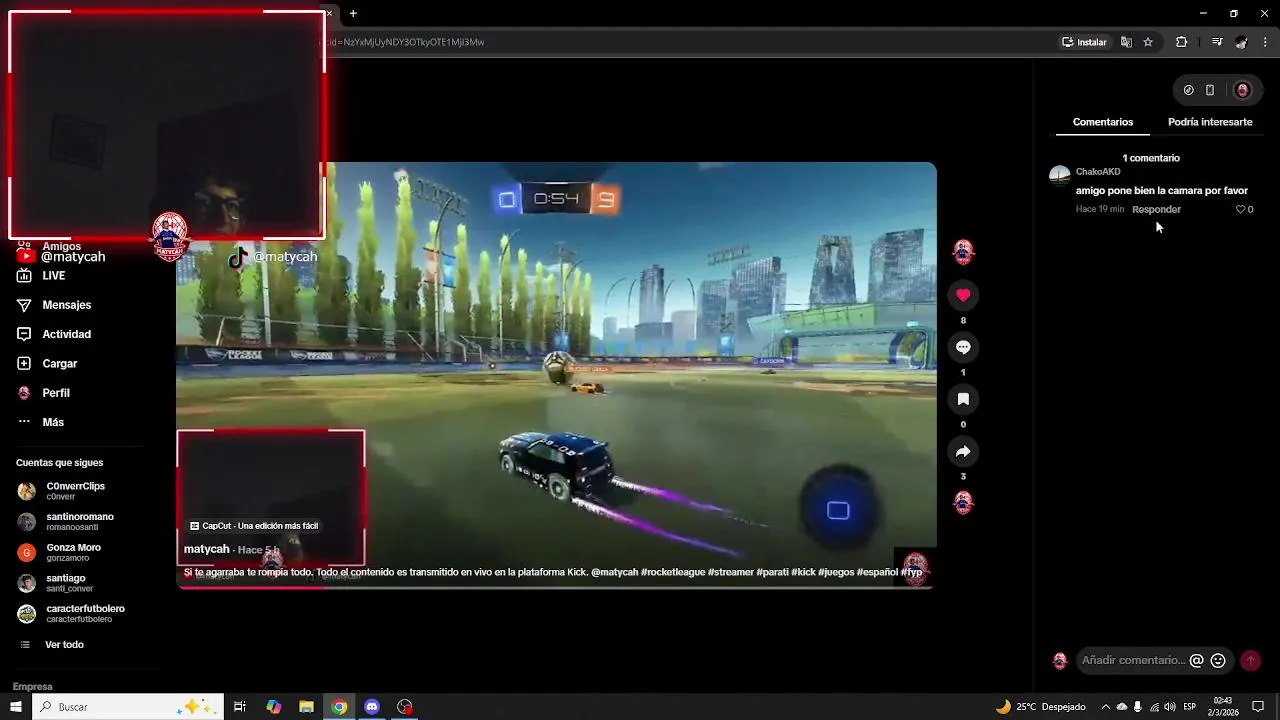Bookmark this page with star icon

click(x=1148, y=42)
